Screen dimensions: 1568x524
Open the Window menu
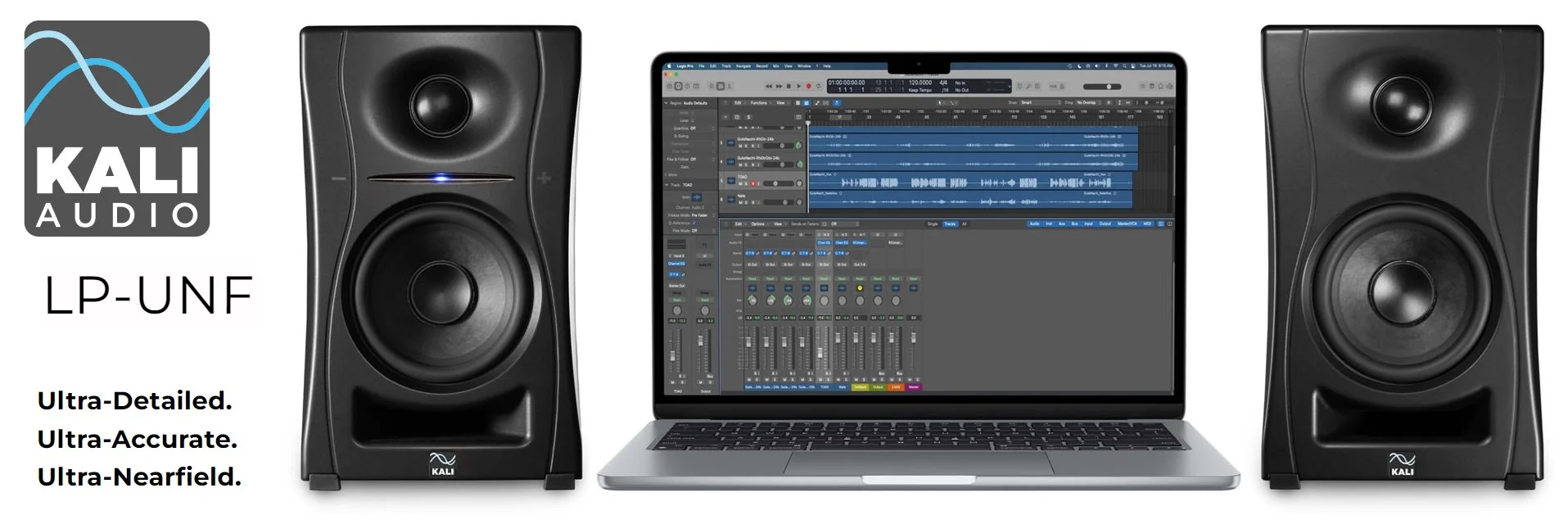pos(804,66)
